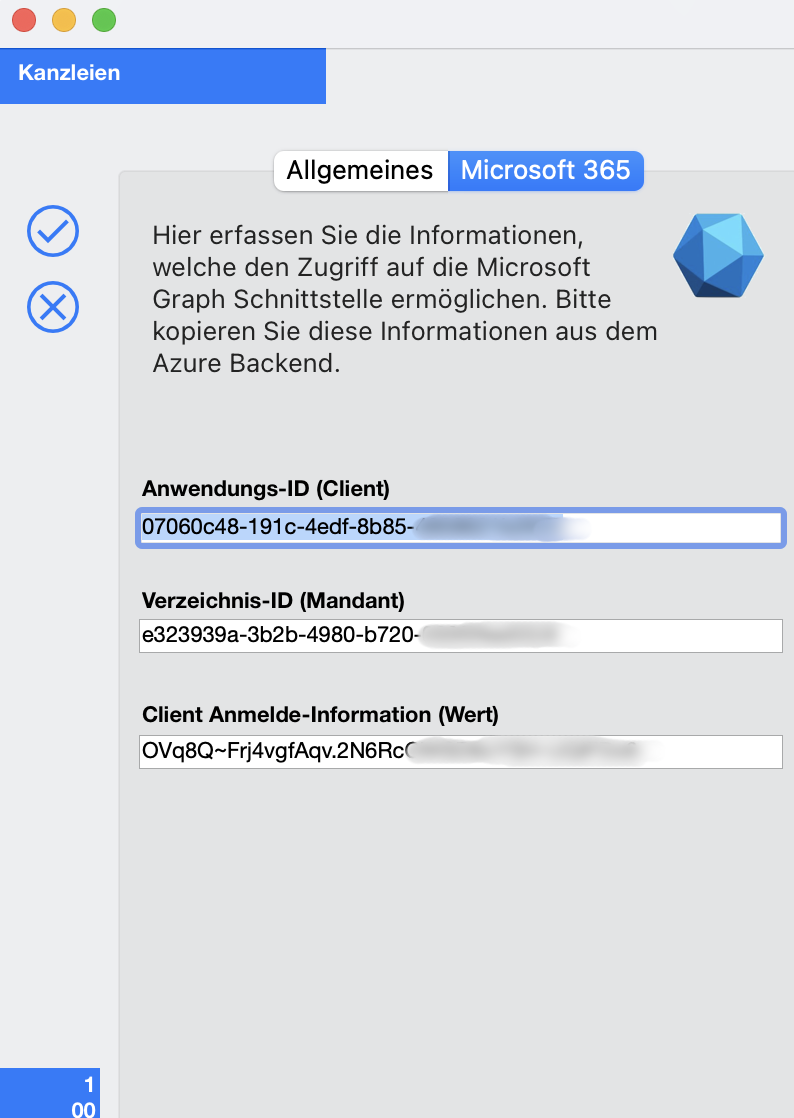Select the Client Anmelde-Information (Wert) field
The width and height of the screenshot is (794, 1118).
point(461,752)
